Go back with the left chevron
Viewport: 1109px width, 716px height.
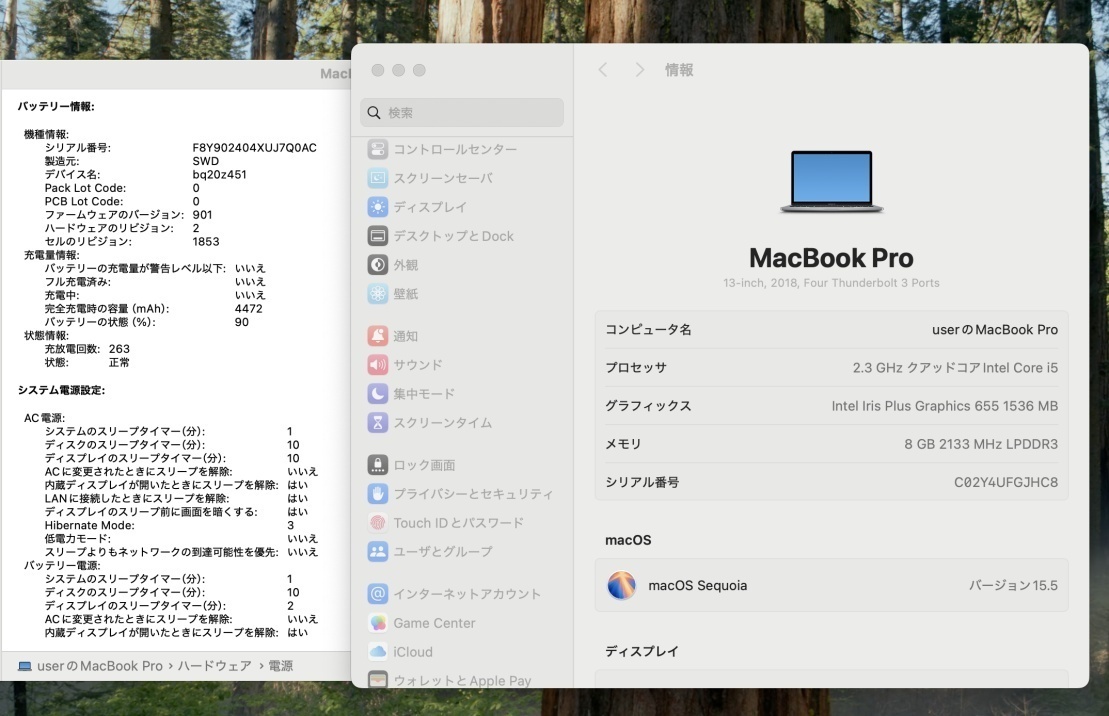(x=603, y=70)
